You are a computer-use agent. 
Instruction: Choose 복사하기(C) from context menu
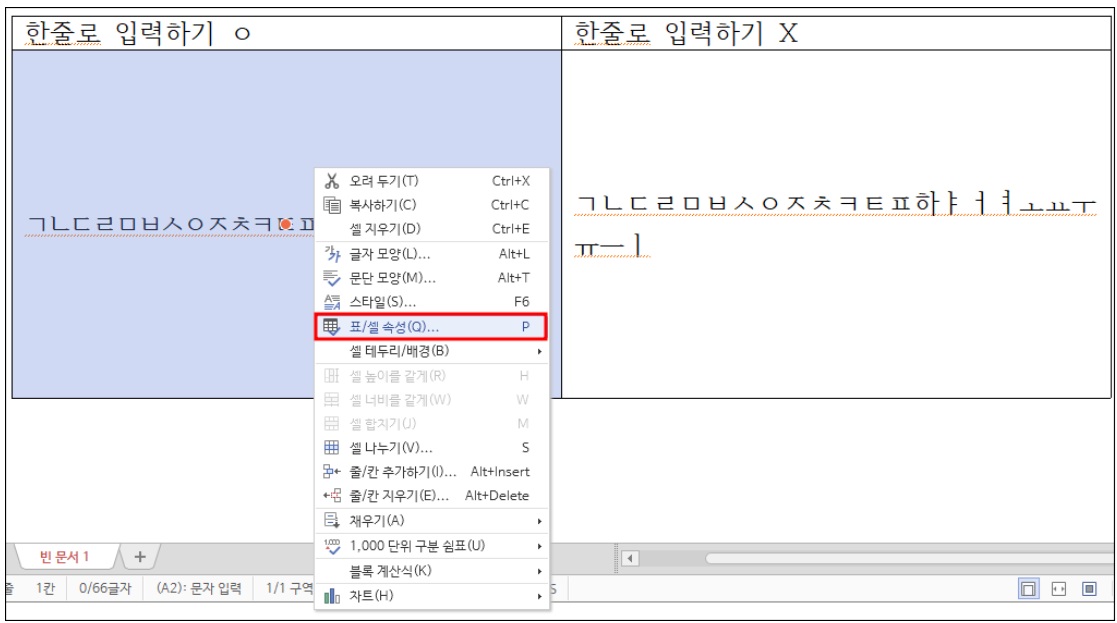[x=432, y=205]
